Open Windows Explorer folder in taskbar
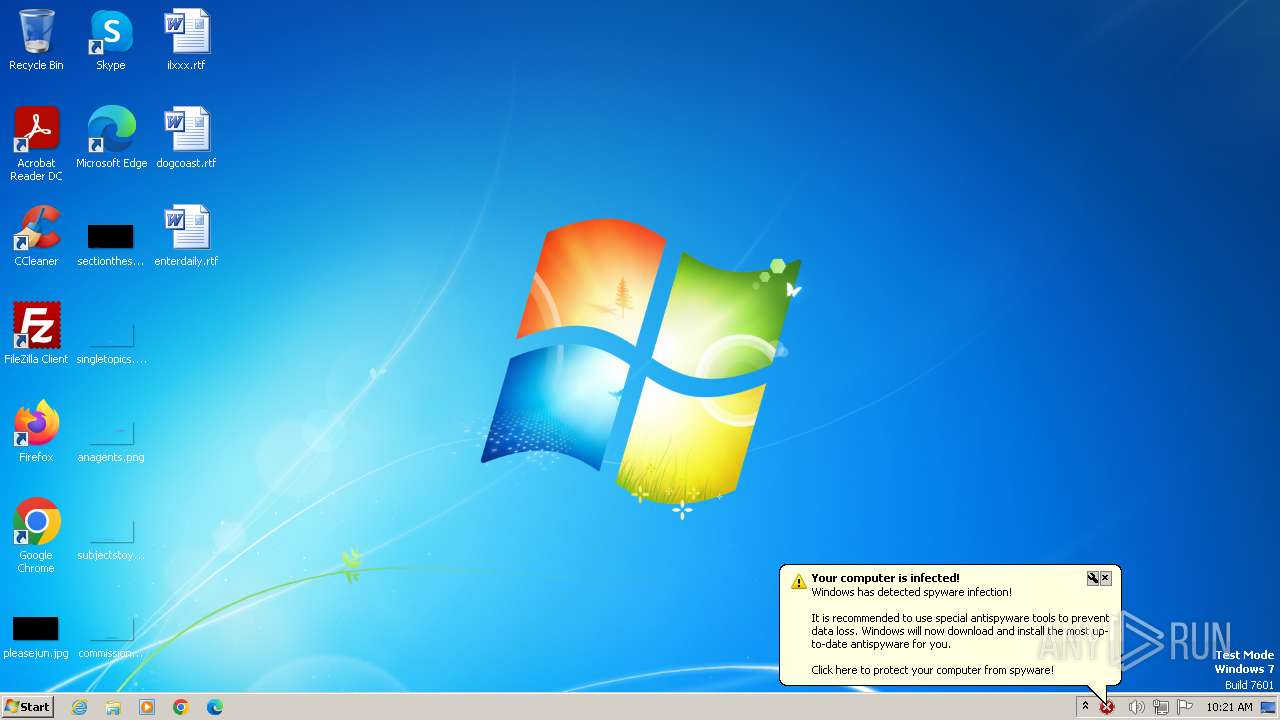1280x720 pixels. click(113, 707)
